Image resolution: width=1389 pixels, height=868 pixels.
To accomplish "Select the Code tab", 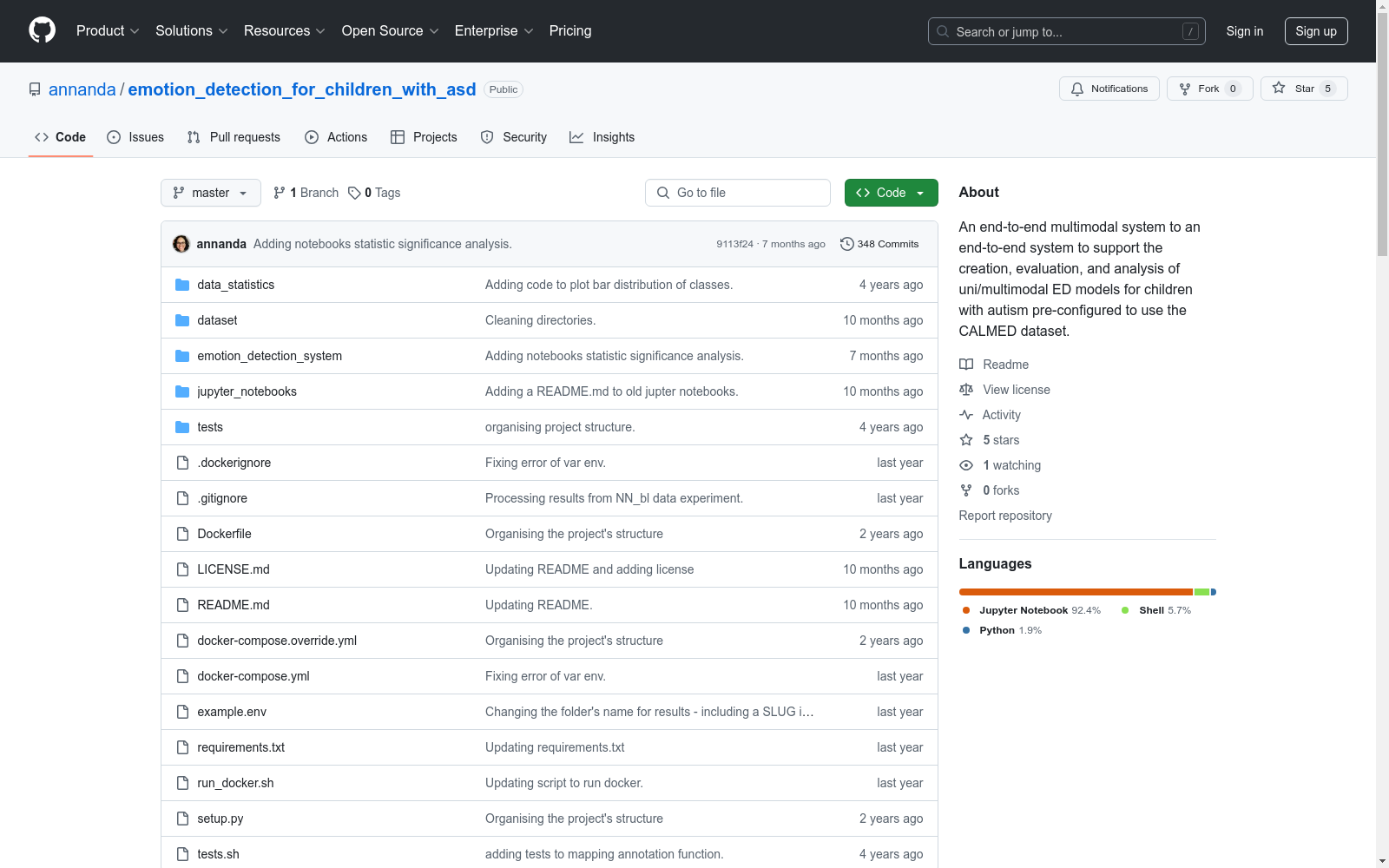I will click(61, 137).
